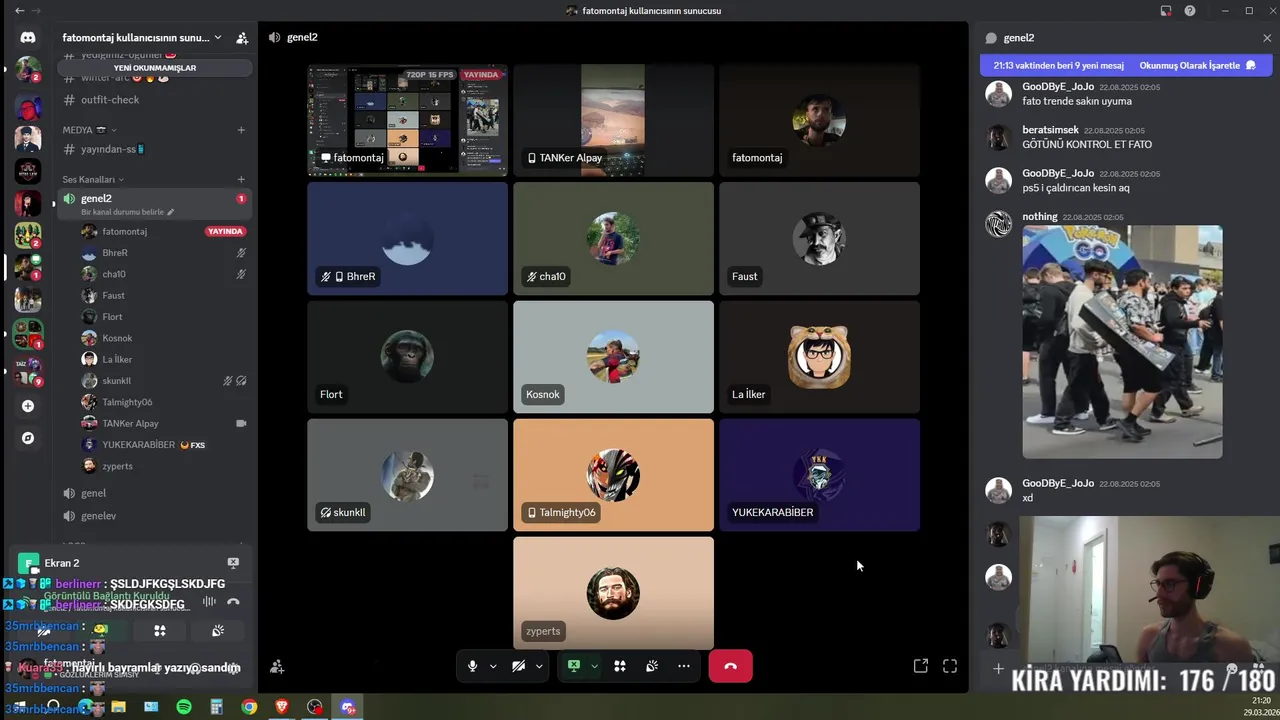
Task: Collapse the Ses Kanalları category
Action: pos(93,180)
